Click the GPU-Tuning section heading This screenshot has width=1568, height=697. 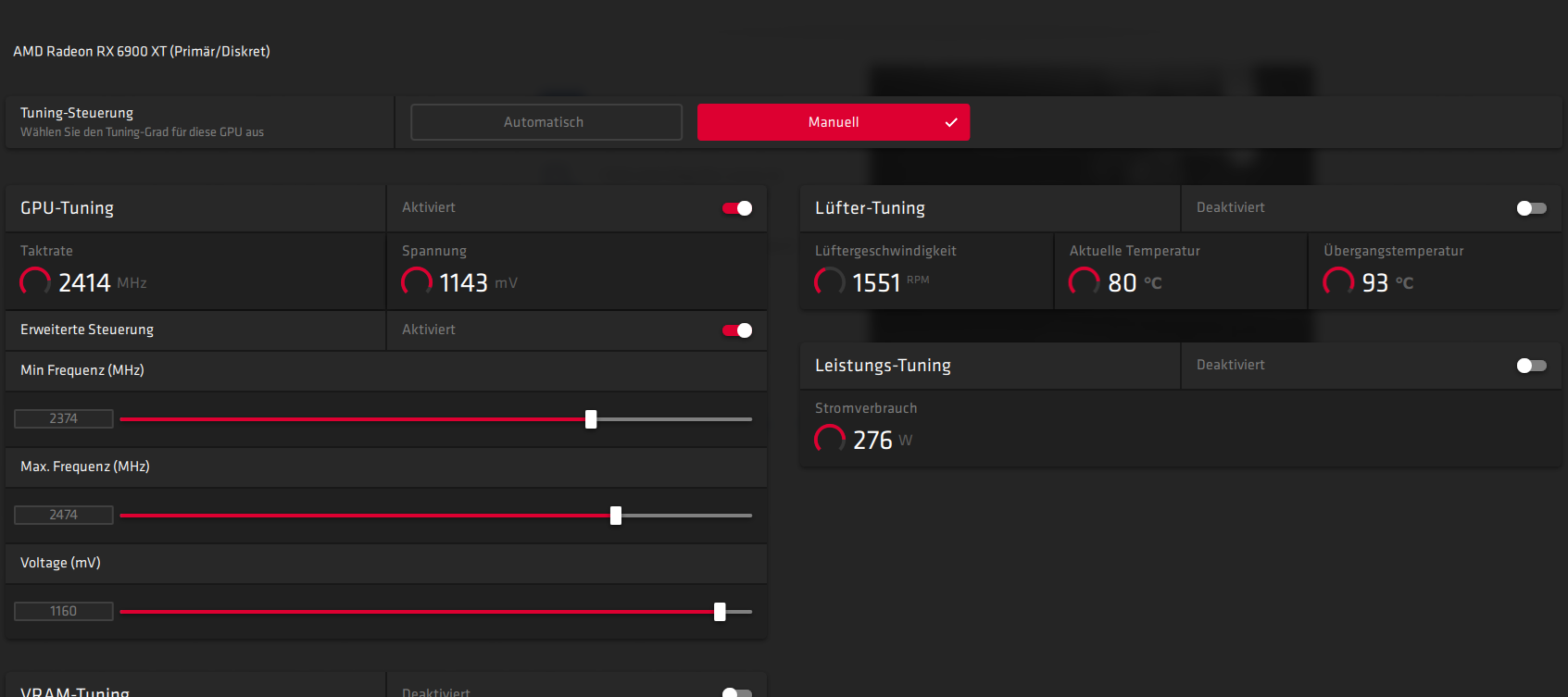67,208
